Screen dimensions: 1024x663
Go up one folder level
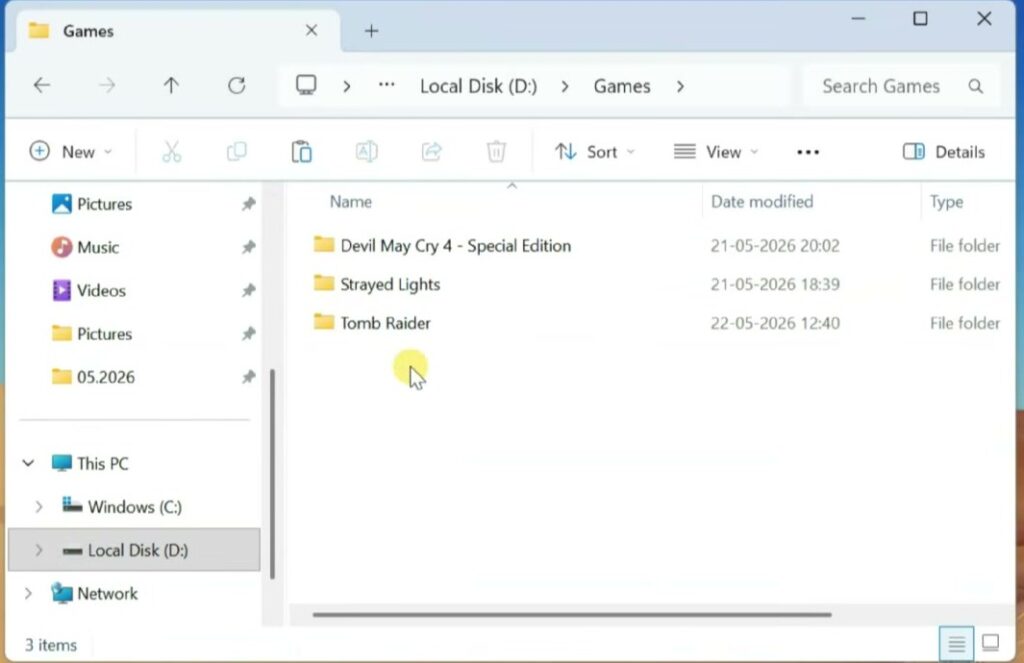coord(171,86)
